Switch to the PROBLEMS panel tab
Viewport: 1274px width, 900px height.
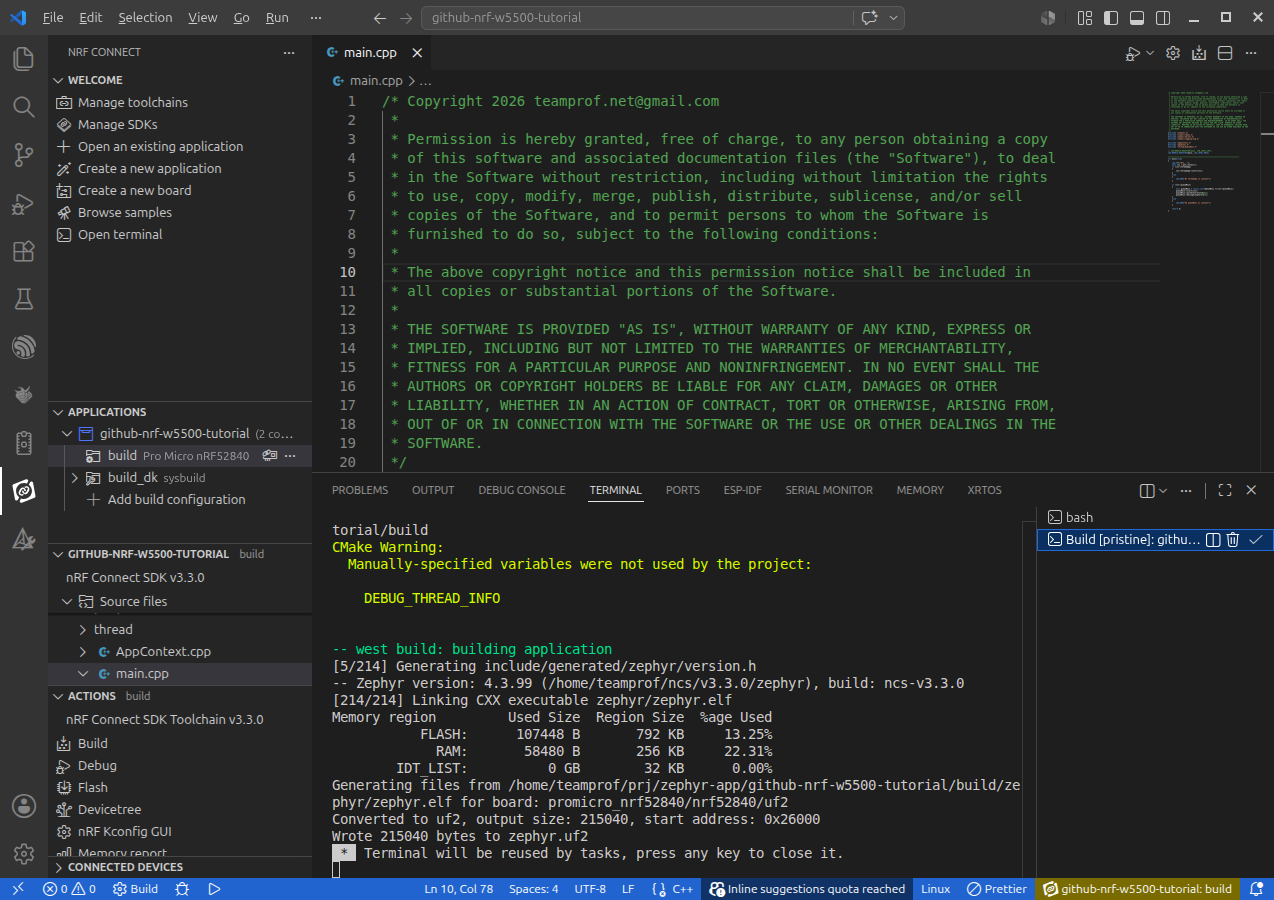click(x=360, y=490)
